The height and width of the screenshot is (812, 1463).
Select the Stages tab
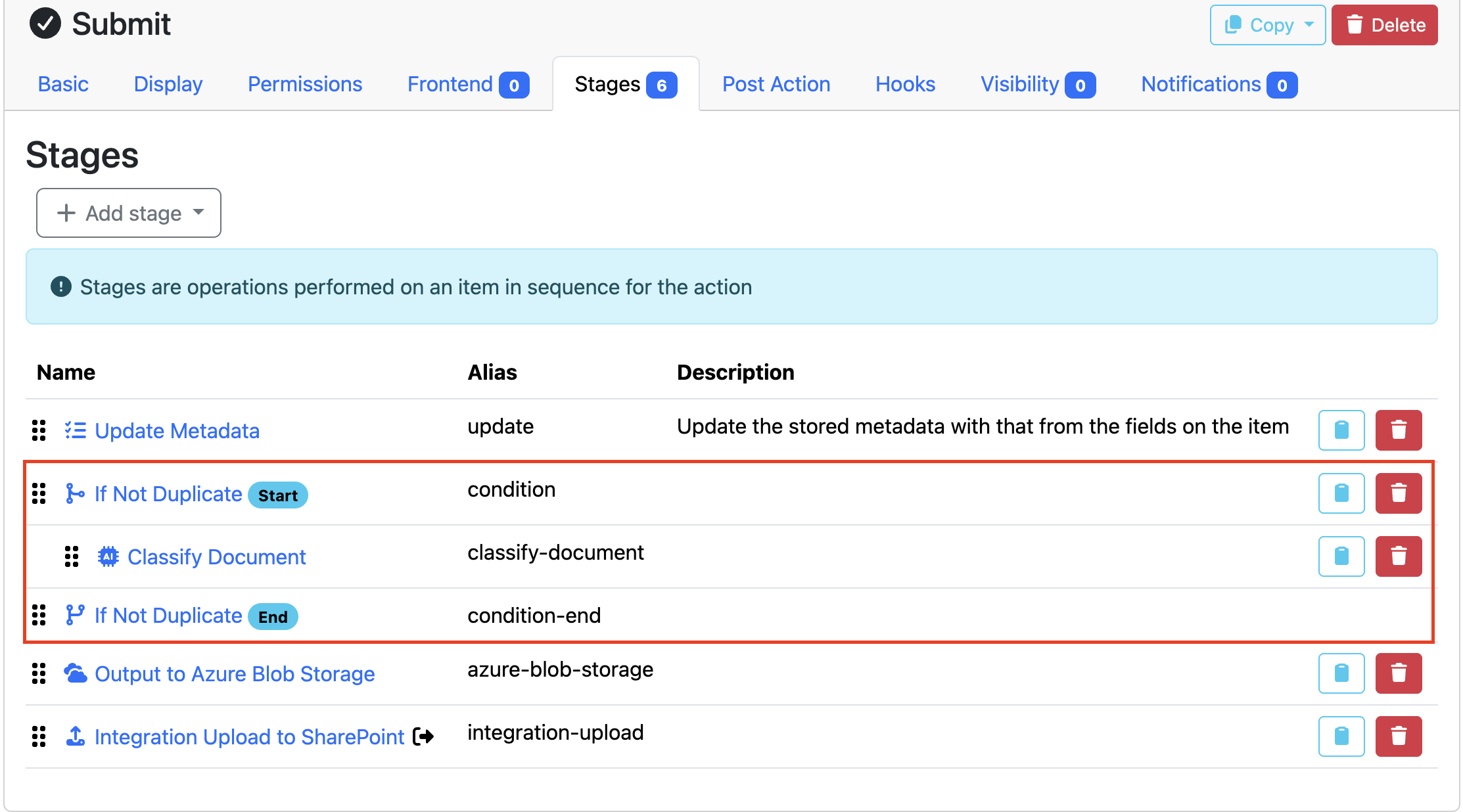tap(626, 84)
